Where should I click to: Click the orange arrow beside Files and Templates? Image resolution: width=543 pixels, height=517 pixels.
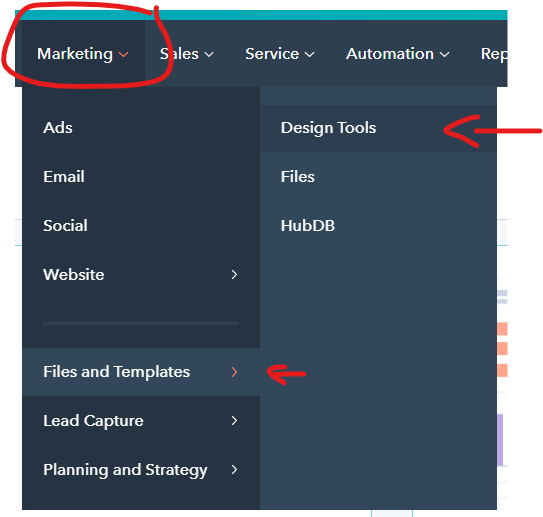pyautogui.click(x=234, y=372)
